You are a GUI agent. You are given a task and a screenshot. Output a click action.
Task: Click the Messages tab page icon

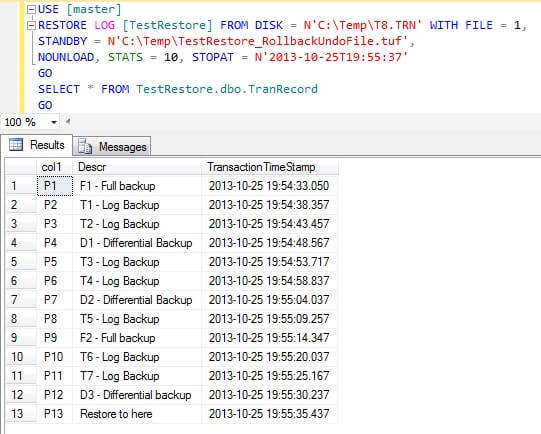(x=85, y=146)
